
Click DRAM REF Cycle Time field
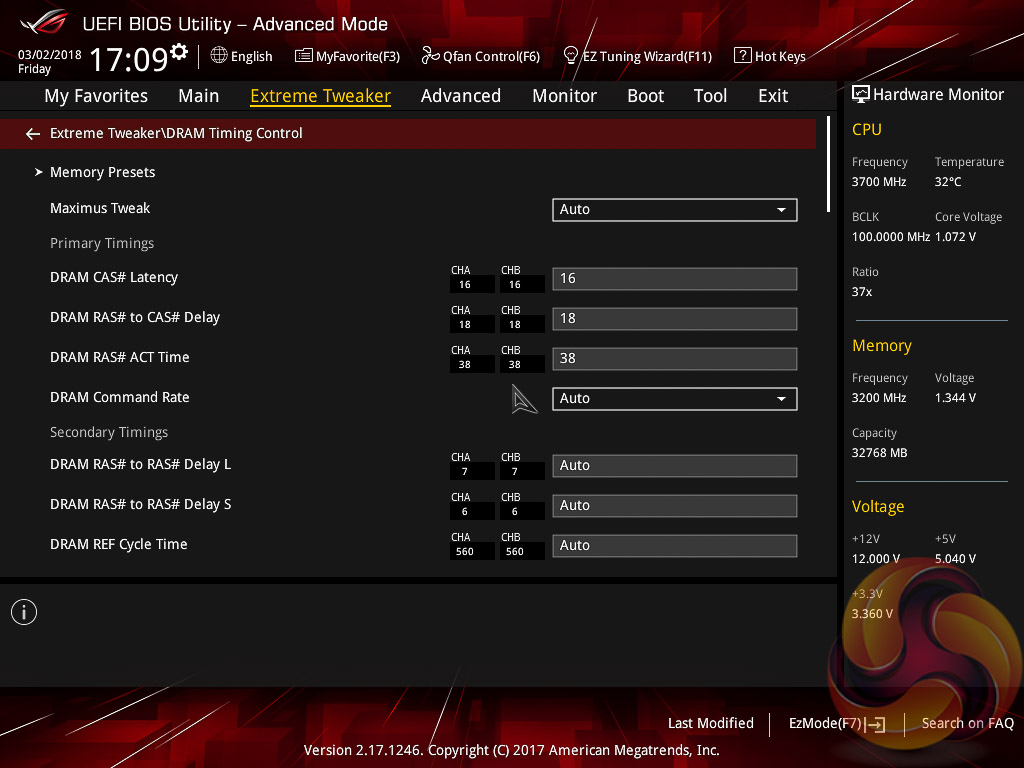tap(675, 545)
